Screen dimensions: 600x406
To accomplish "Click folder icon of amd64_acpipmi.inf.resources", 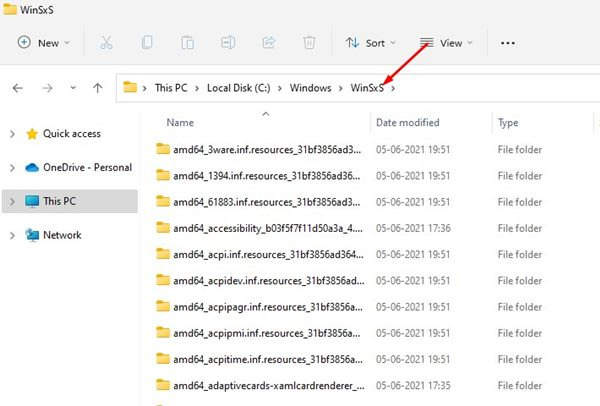I will pyautogui.click(x=163, y=333).
